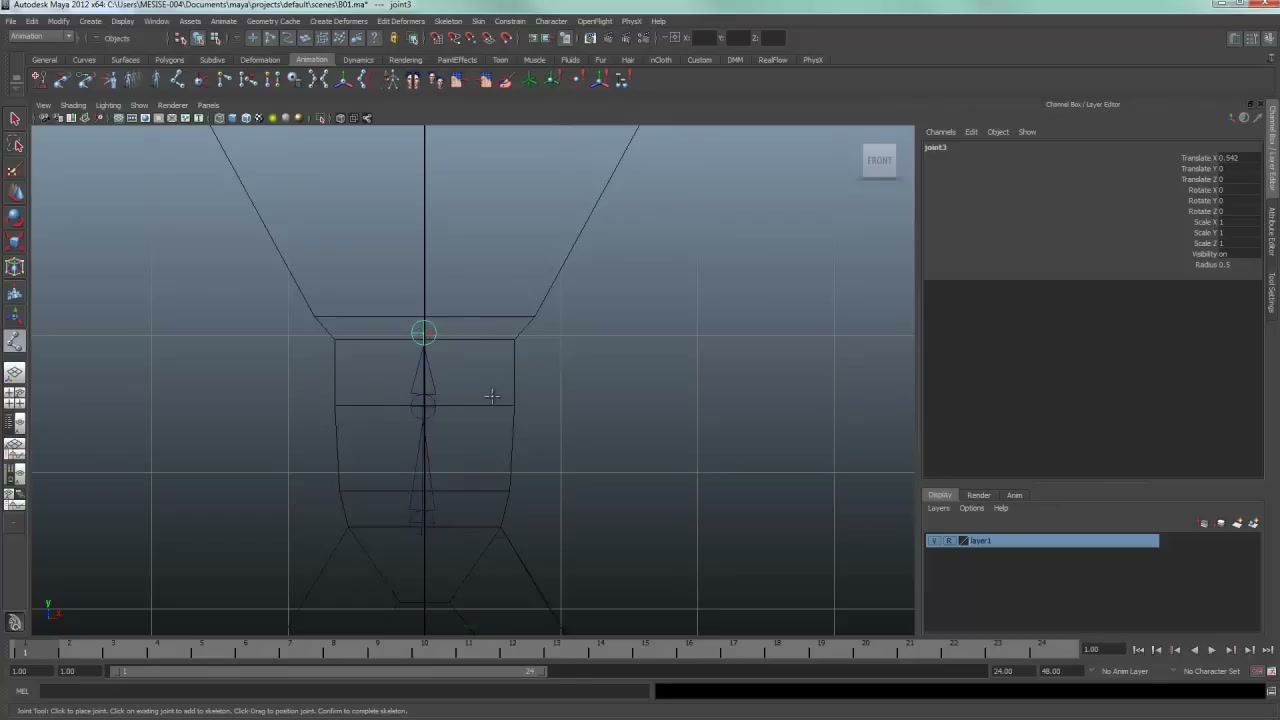
Task: Open the Channel Box Object menu
Action: [x=998, y=132]
